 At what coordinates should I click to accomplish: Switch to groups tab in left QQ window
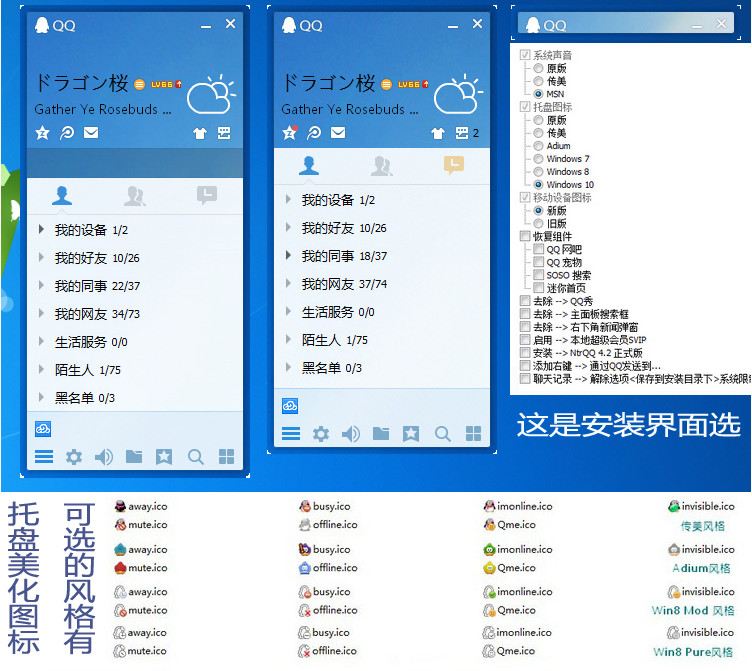pyautogui.click(x=135, y=196)
